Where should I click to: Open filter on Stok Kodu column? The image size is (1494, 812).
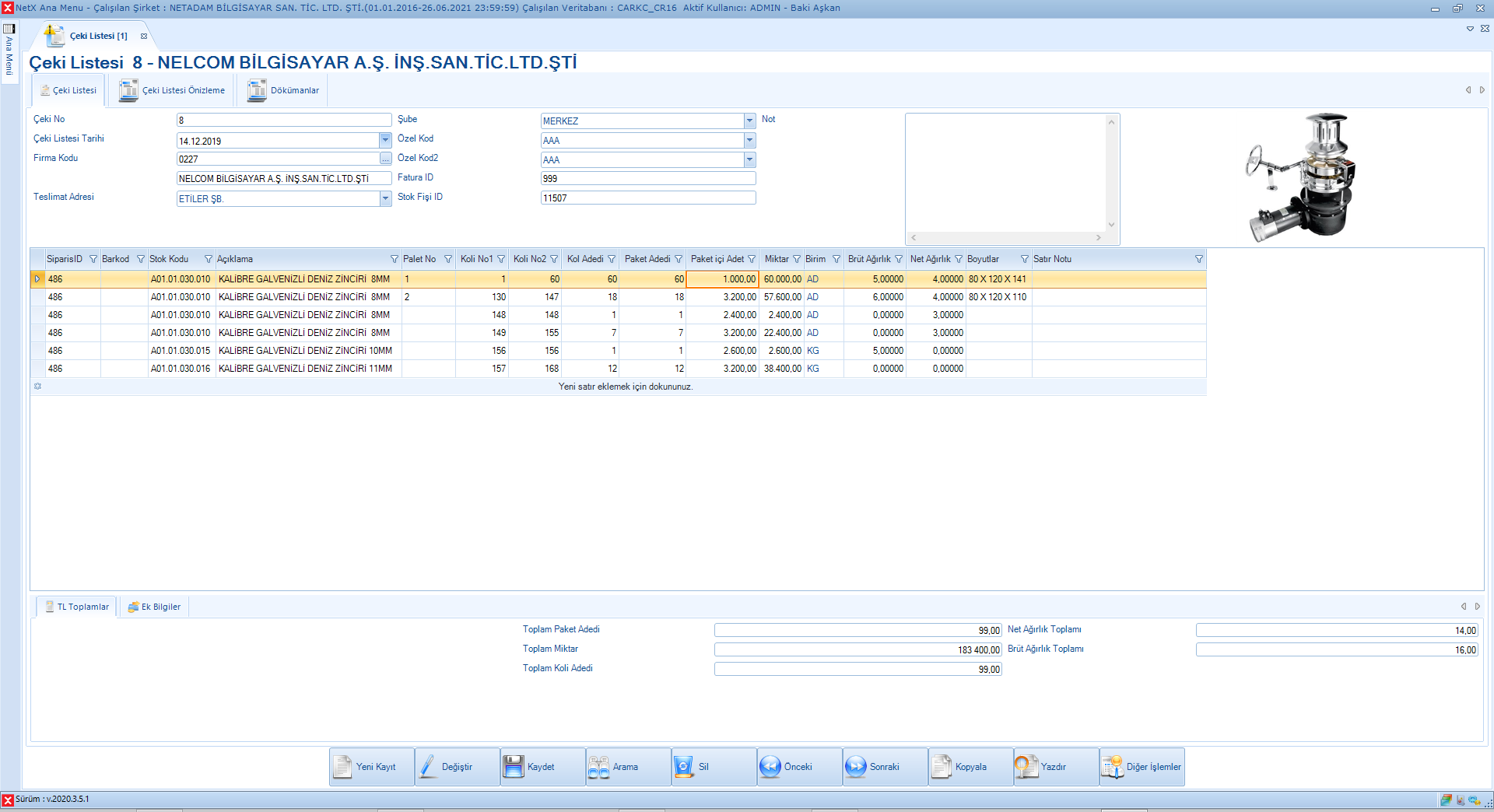pyautogui.click(x=208, y=259)
